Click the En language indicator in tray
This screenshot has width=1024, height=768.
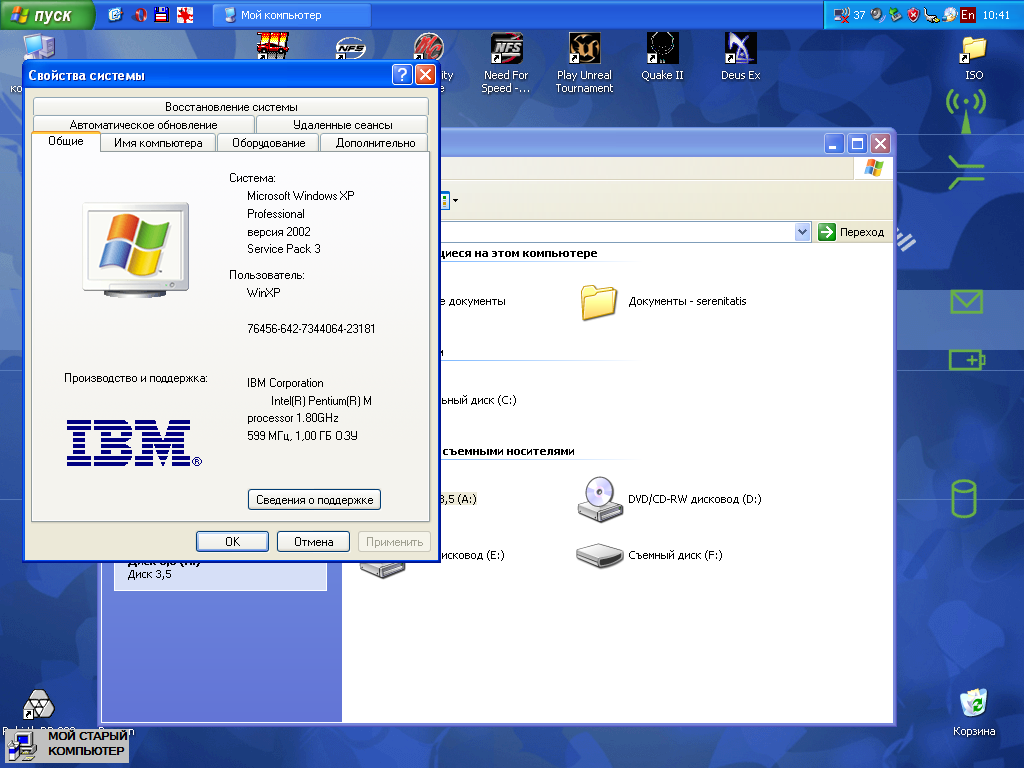(967, 15)
